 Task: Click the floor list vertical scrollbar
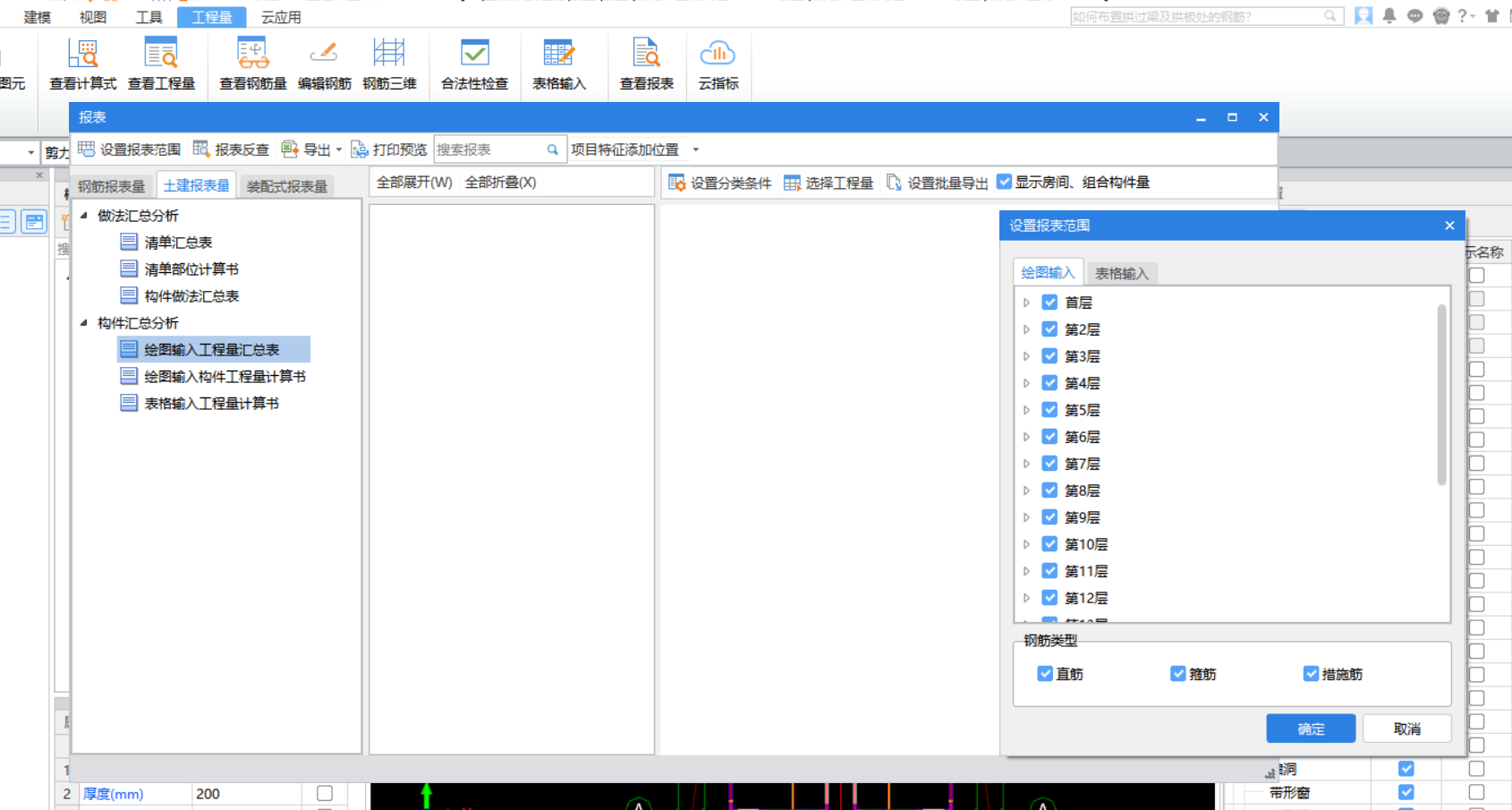(1441, 395)
